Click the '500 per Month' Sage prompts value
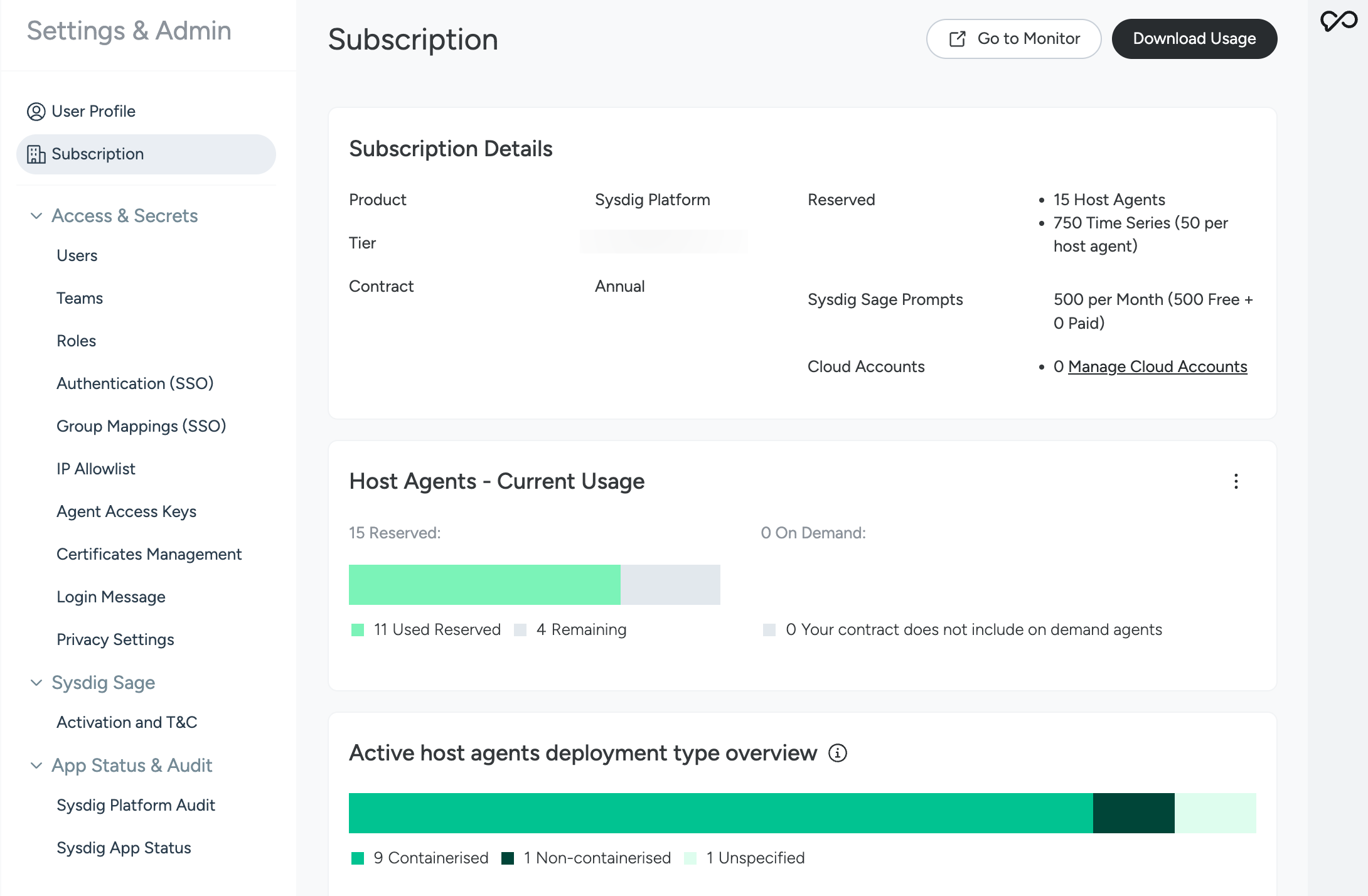1368x896 pixels. coord(1153,311)
